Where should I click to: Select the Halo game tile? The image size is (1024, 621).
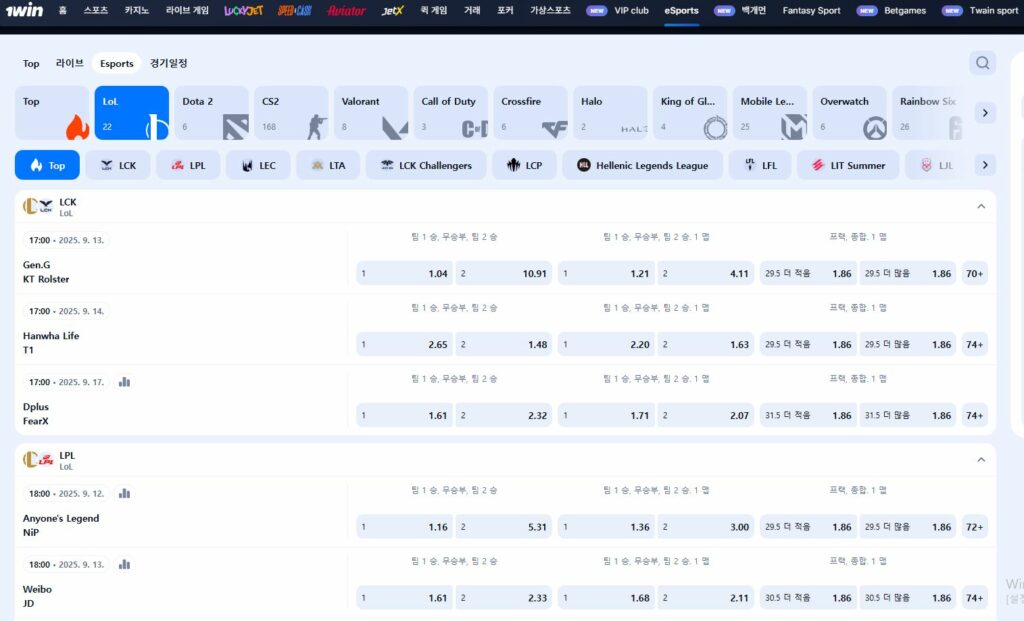click(x=610, y=113)
